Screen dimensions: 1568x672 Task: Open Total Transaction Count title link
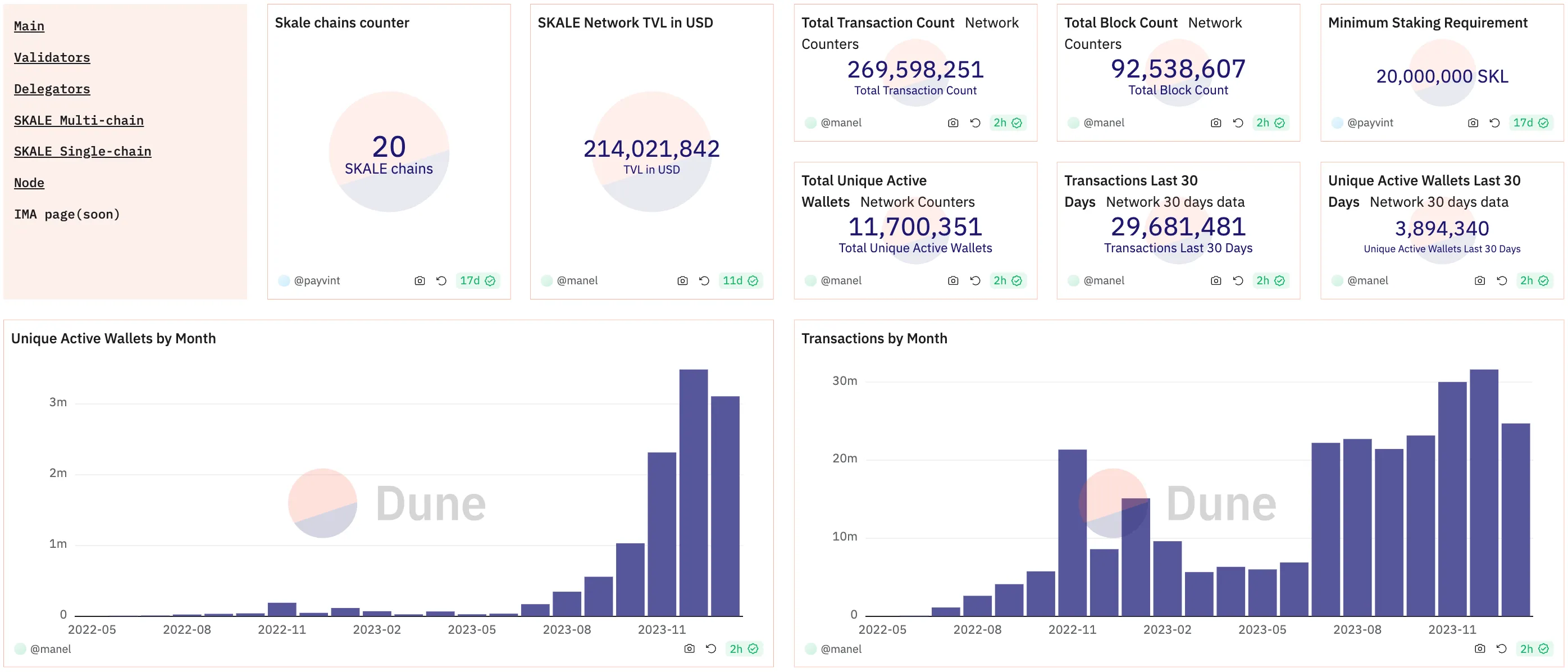click(x=878, y=23)
